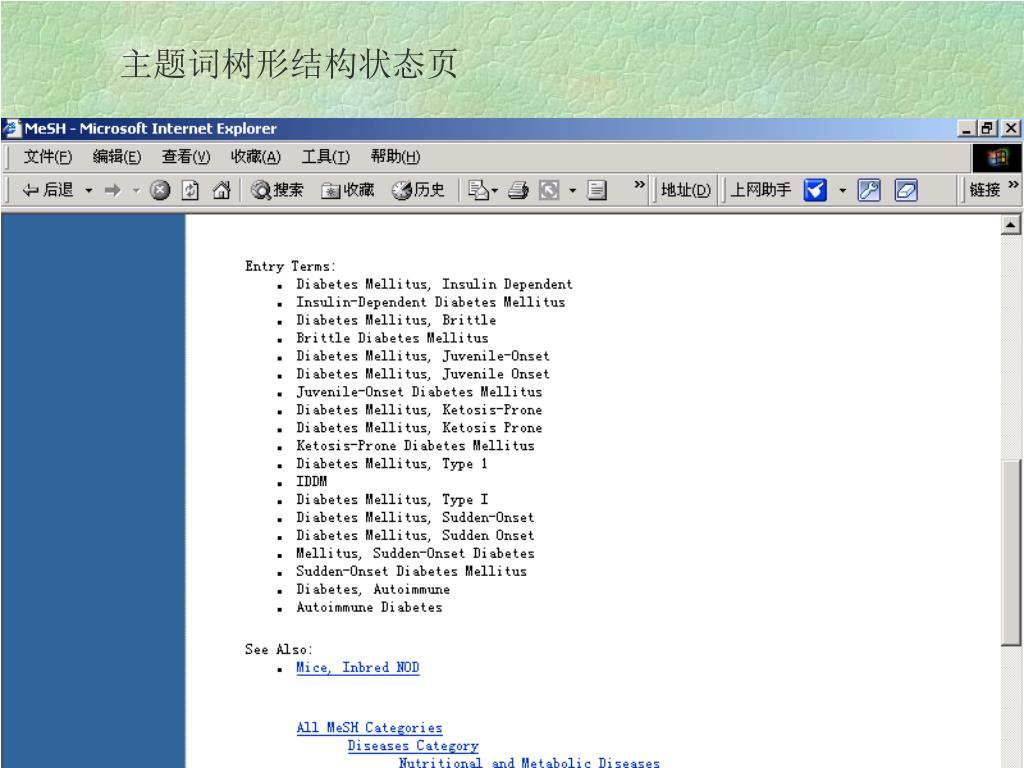Click the entry term IDDM
1024x768 pixels.
312,481
